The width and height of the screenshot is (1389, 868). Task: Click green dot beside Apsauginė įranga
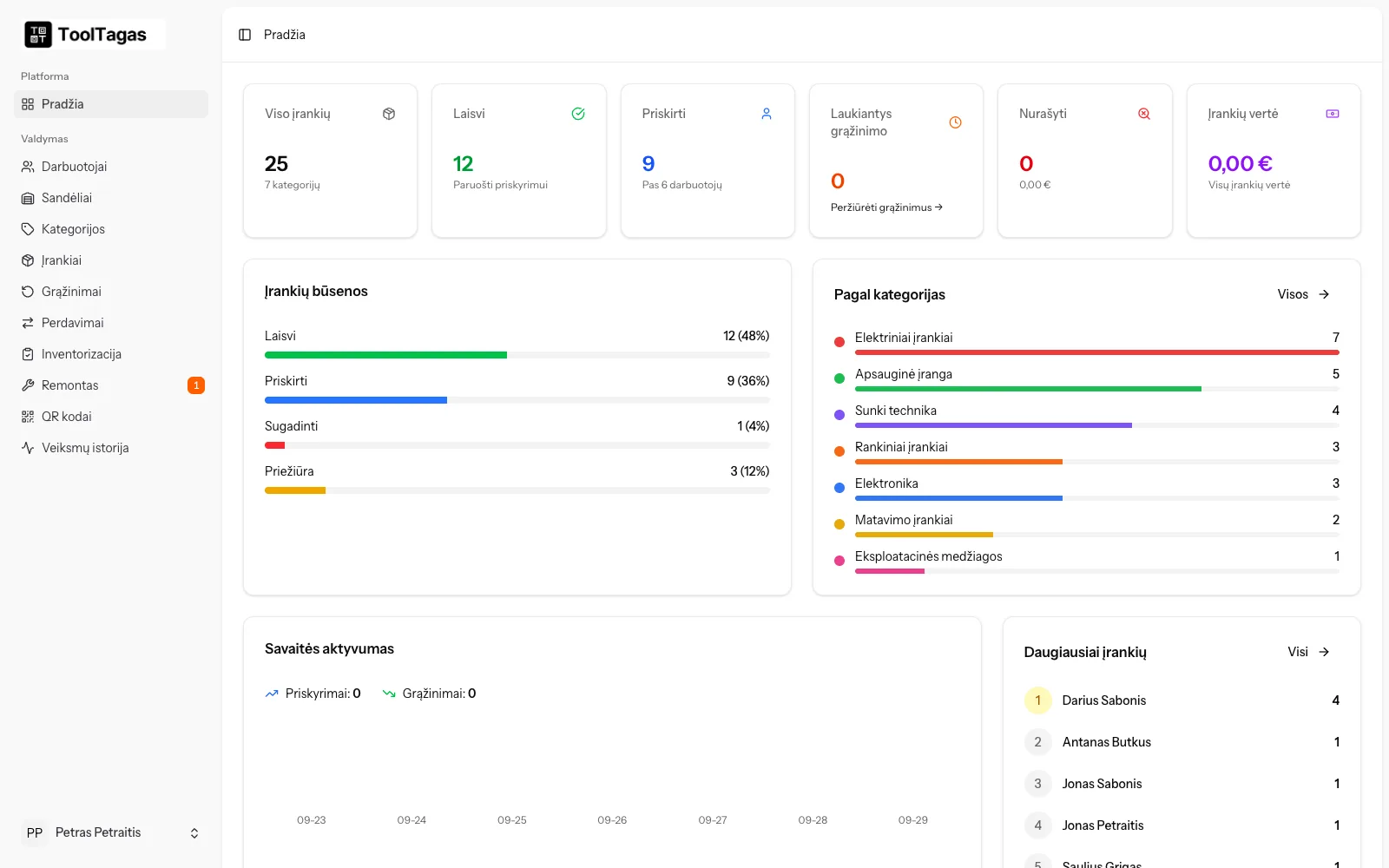(x=839, y=378)
